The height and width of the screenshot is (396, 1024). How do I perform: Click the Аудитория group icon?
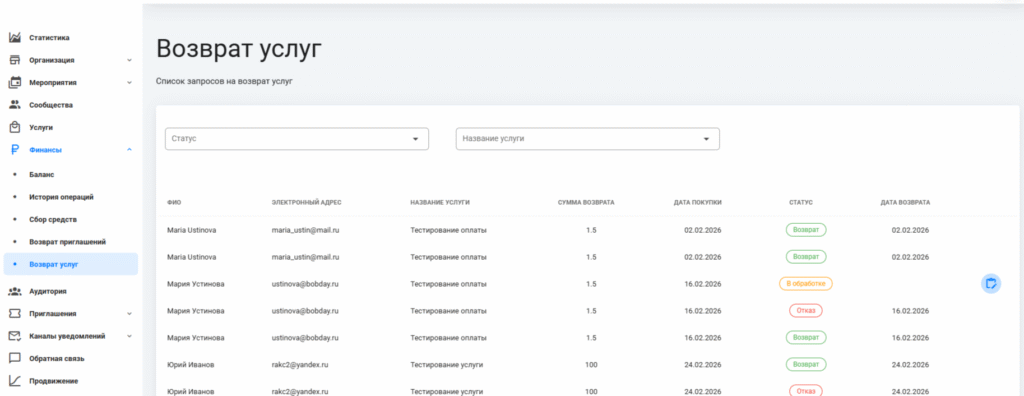[x=15, y=291]
